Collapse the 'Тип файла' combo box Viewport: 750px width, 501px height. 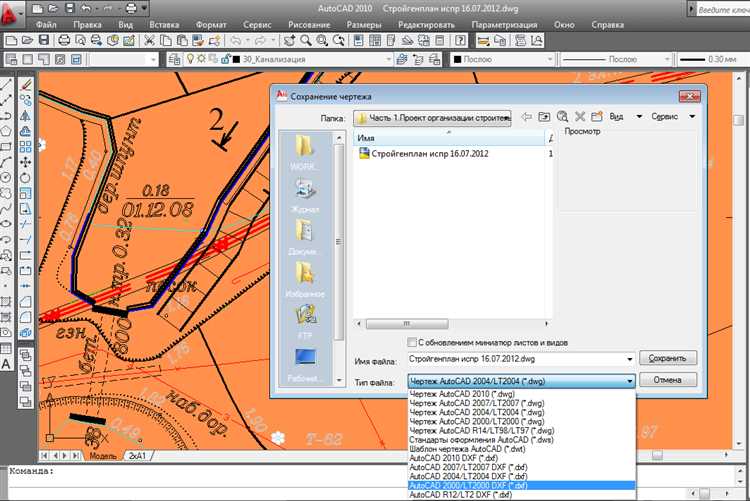tap(629, 381)
